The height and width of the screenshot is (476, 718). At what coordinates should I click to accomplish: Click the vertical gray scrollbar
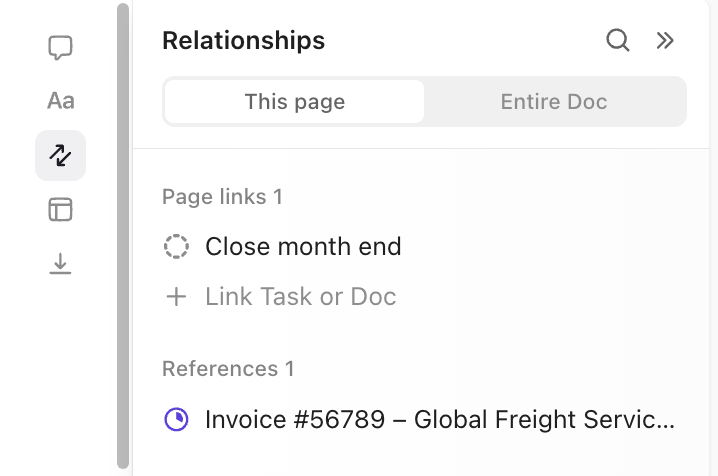pyautogui.click(x=123, y=235)
